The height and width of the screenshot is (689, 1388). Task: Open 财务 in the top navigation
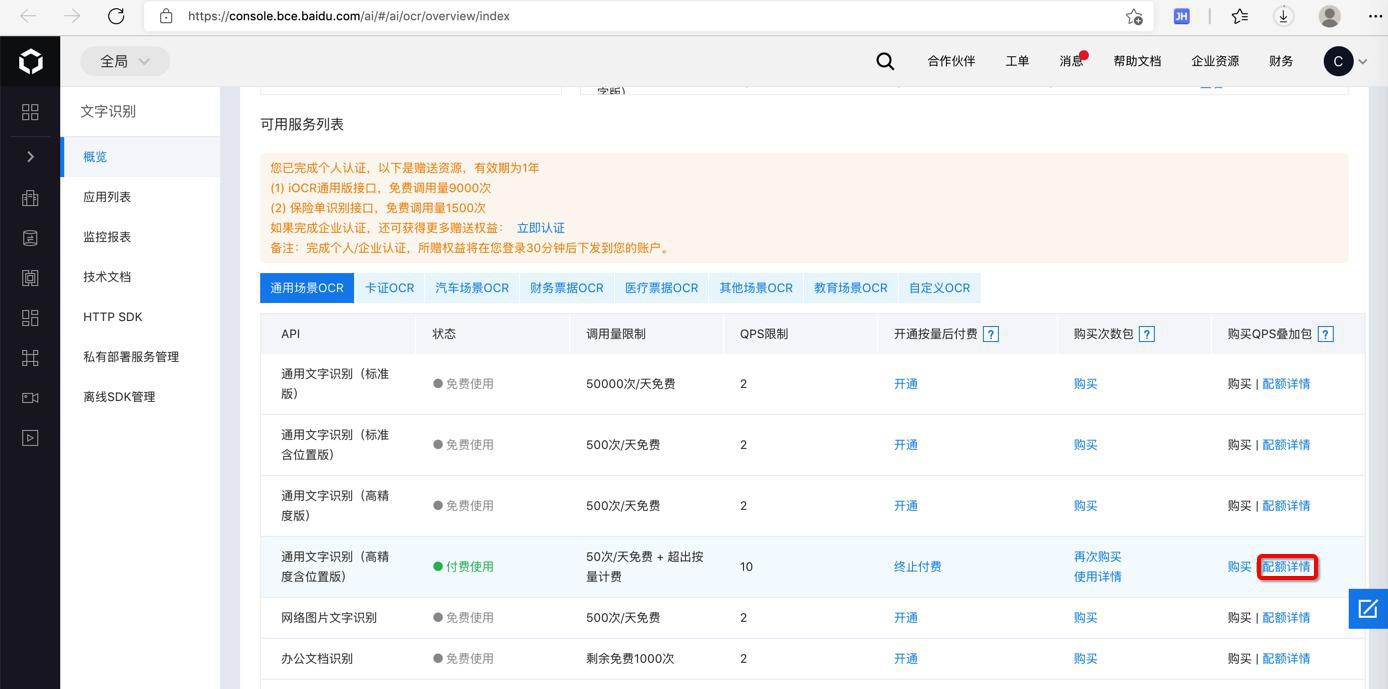[x=1281, y=61]
